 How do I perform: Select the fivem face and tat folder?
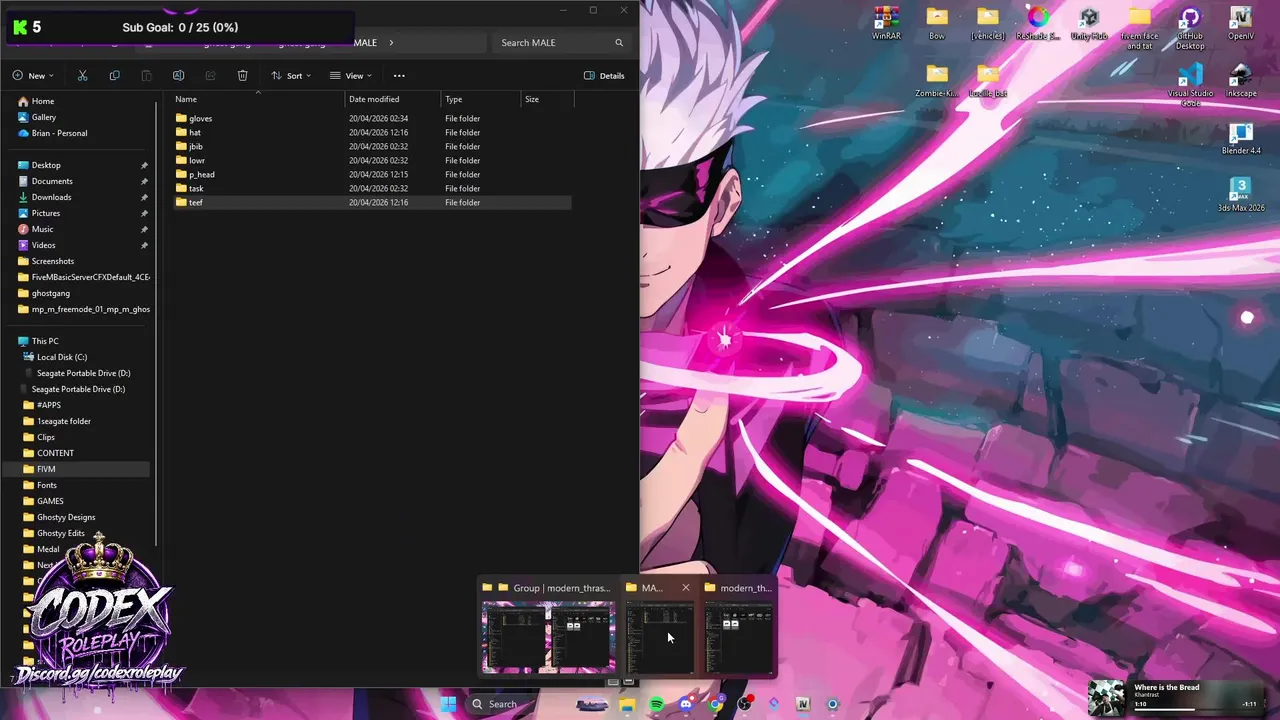(1139, 28)
